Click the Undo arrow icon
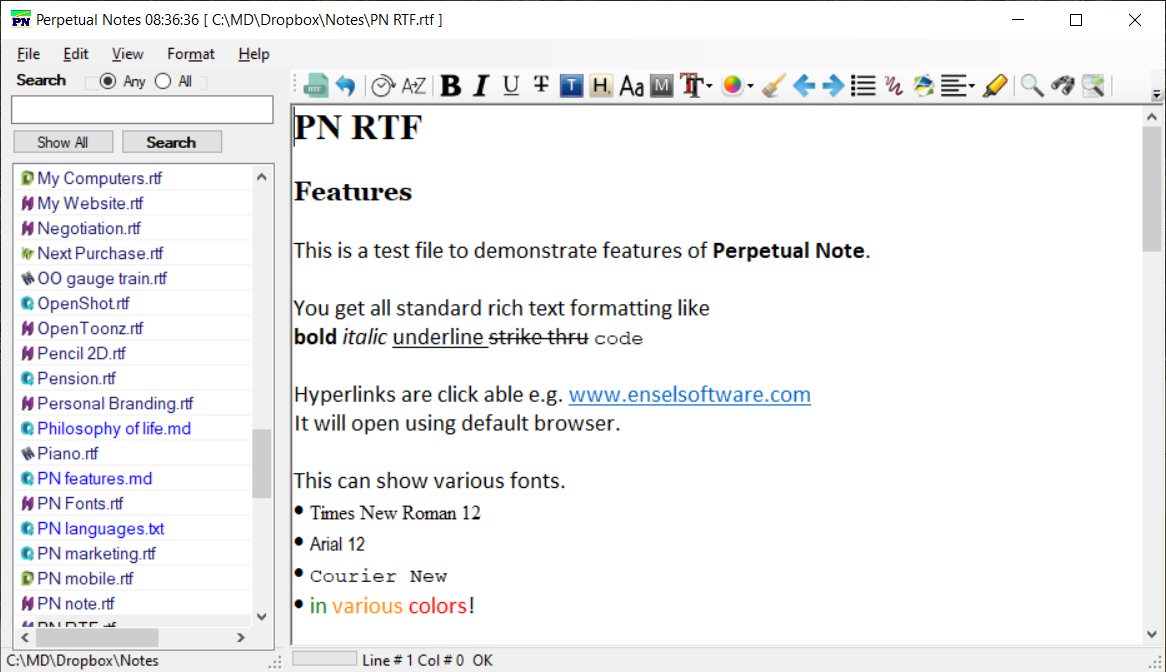Viewport: 1166px width, 672px height. coord(346,85)
